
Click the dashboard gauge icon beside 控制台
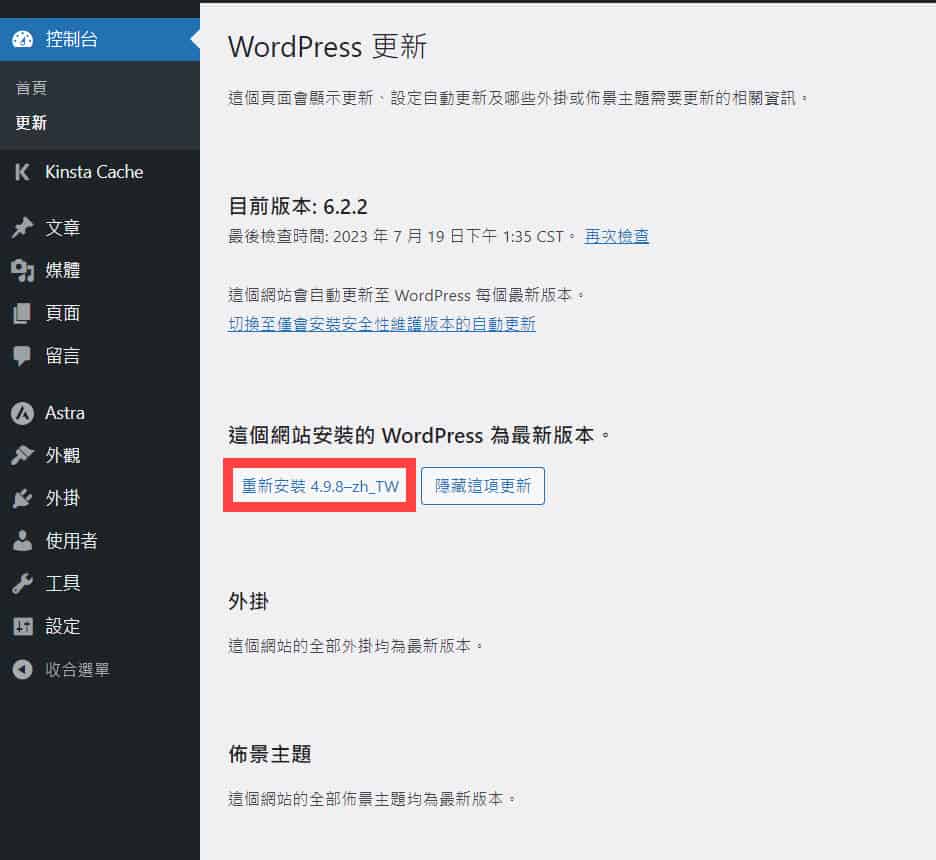23,39
